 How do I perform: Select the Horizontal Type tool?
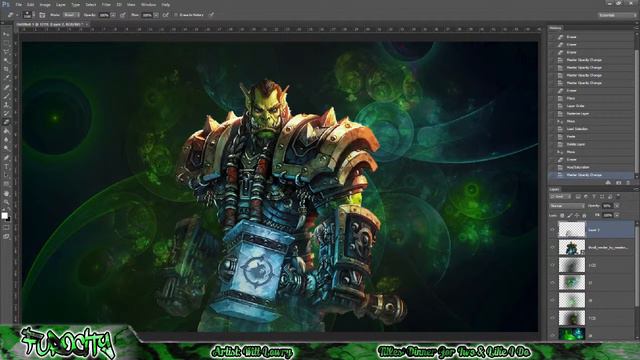point(6,167)
